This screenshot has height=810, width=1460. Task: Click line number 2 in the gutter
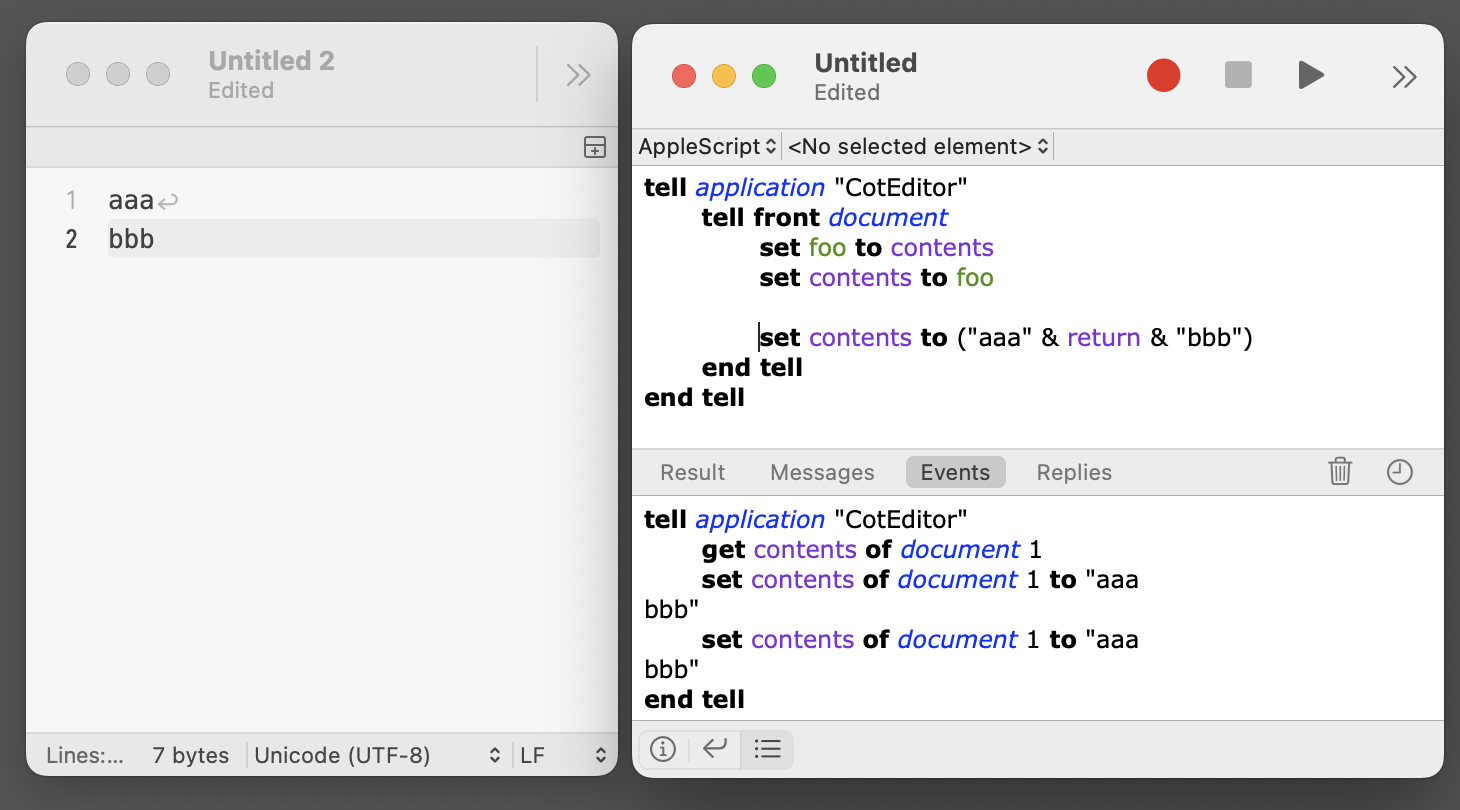[x=71, y=238]
